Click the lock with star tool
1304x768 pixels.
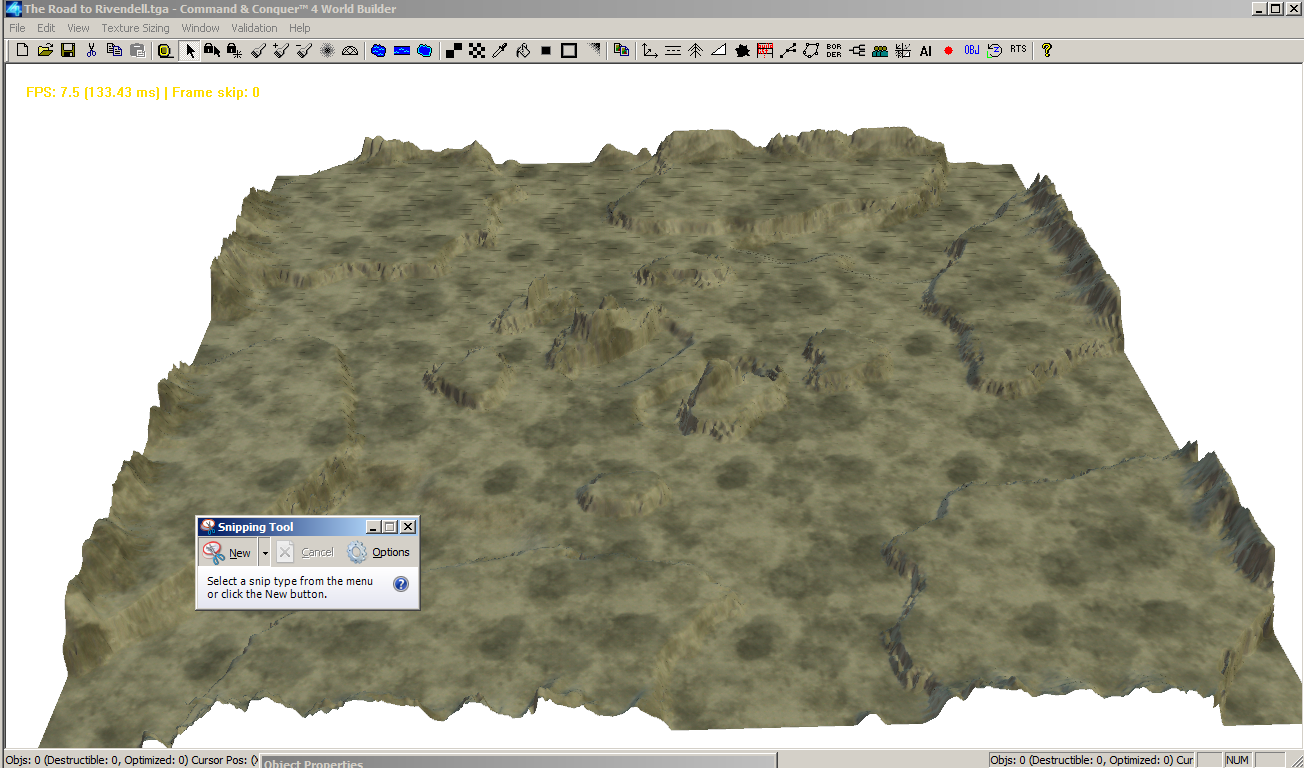(234, 50)
